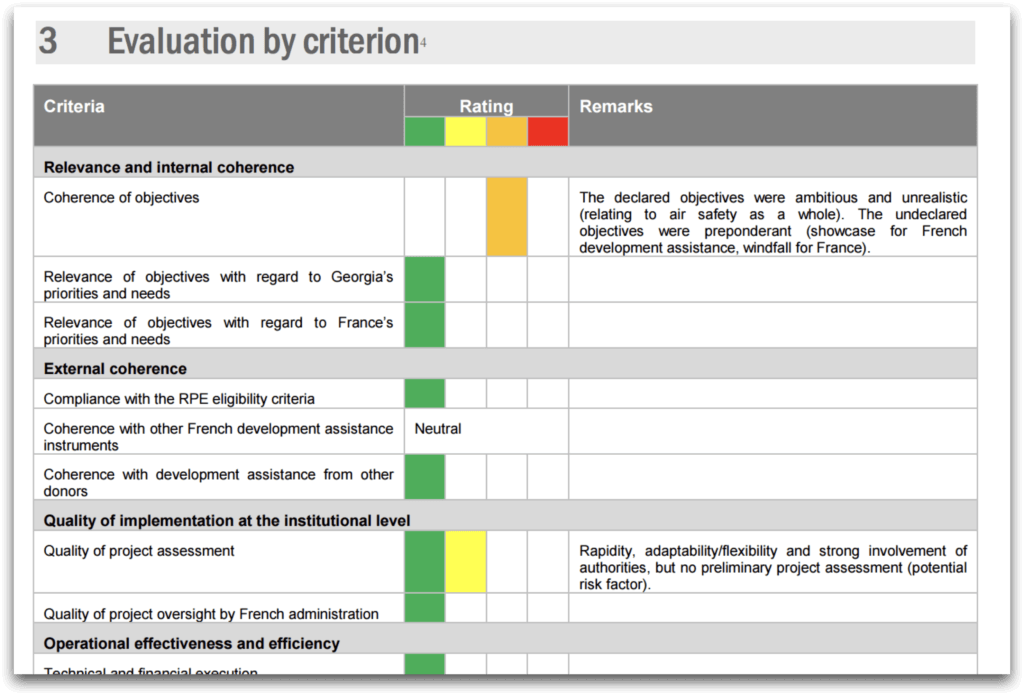This screenshot has width=1024, height=695.
Task: Click the Relevance and internal coherence heading
Action: tap(168, 168)
